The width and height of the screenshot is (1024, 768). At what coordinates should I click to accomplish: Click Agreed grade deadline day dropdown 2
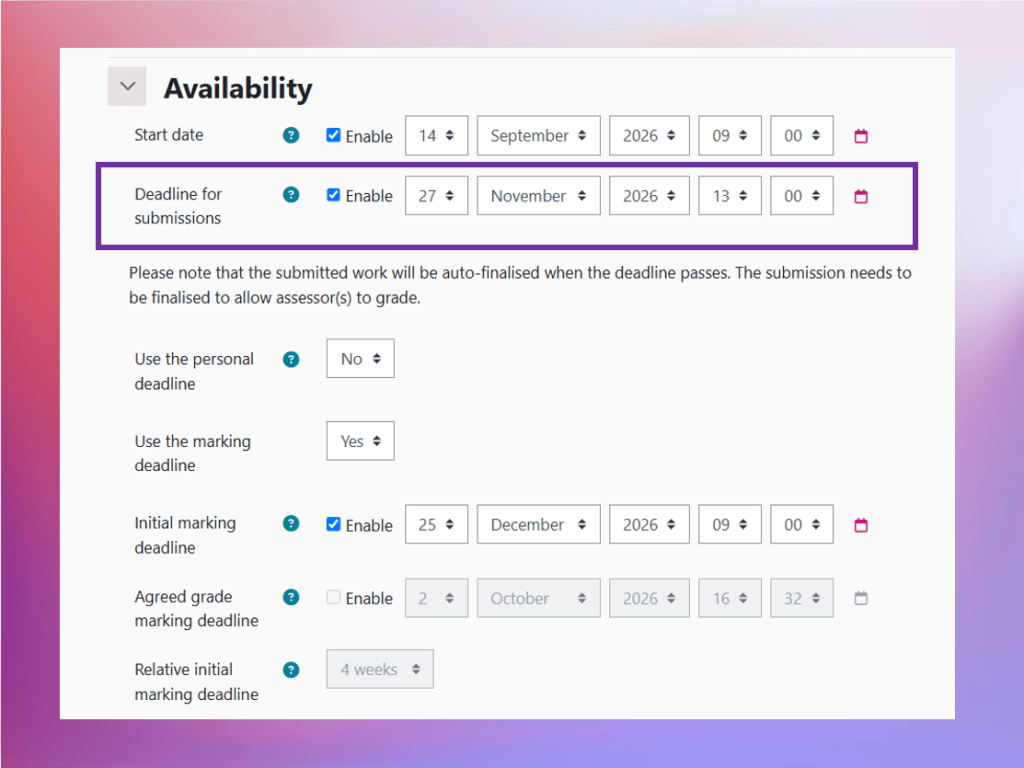point(436,598)
